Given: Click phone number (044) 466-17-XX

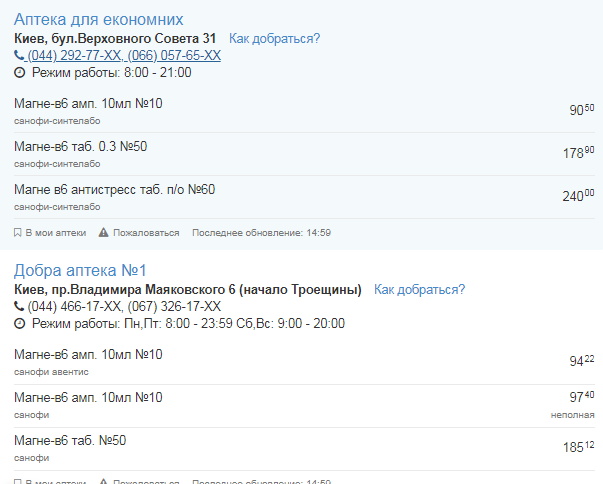Looking at the screenshot, I should point(74,306).
